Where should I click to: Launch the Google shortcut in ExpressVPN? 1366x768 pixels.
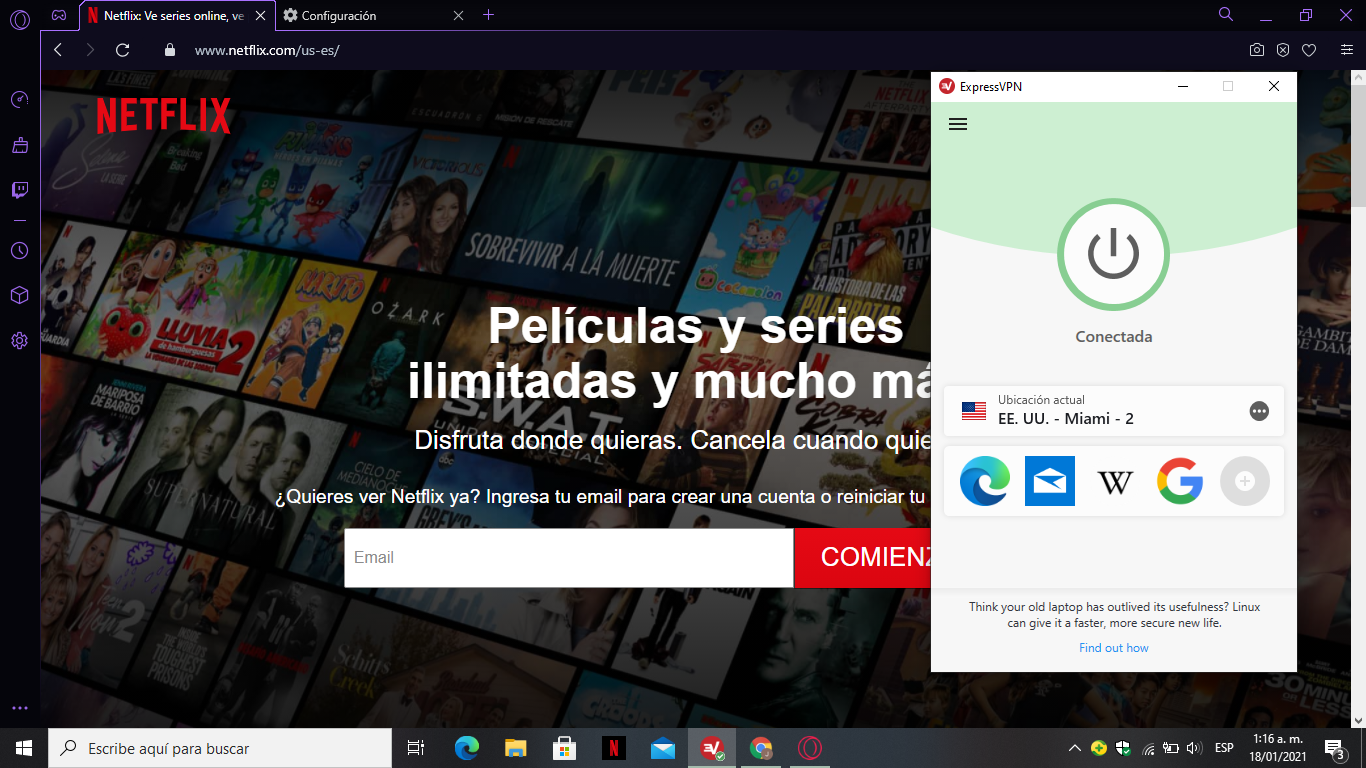[x=1180, y=481]
